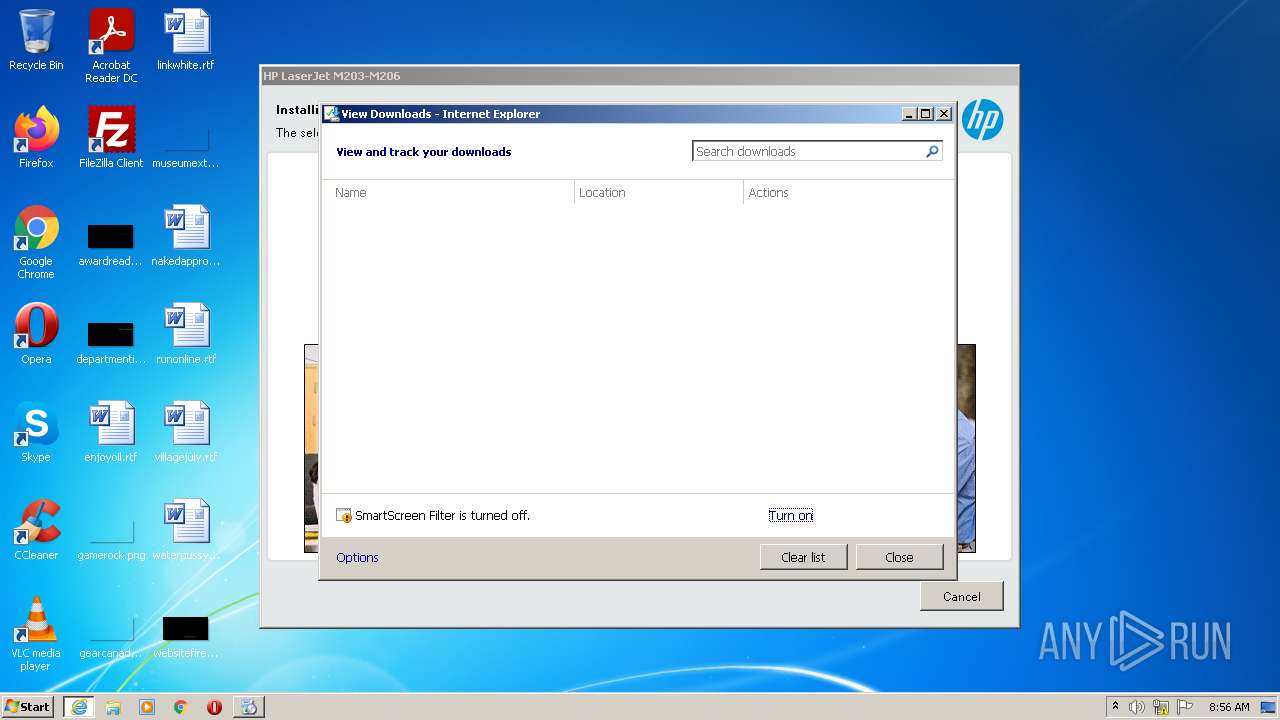Open Windows Media Player taskbar icon

coord(147,707)
